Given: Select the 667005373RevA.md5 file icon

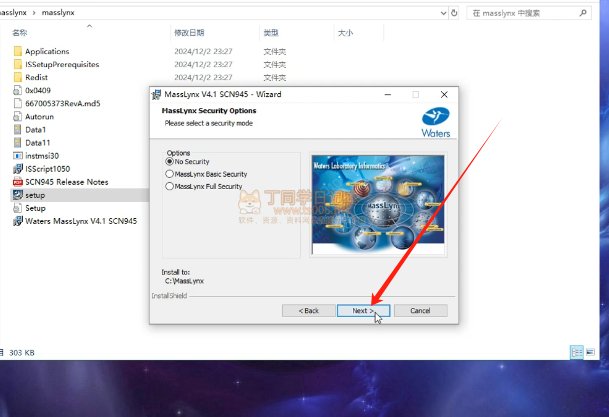Looking at the screenshot, I should 17,103.
